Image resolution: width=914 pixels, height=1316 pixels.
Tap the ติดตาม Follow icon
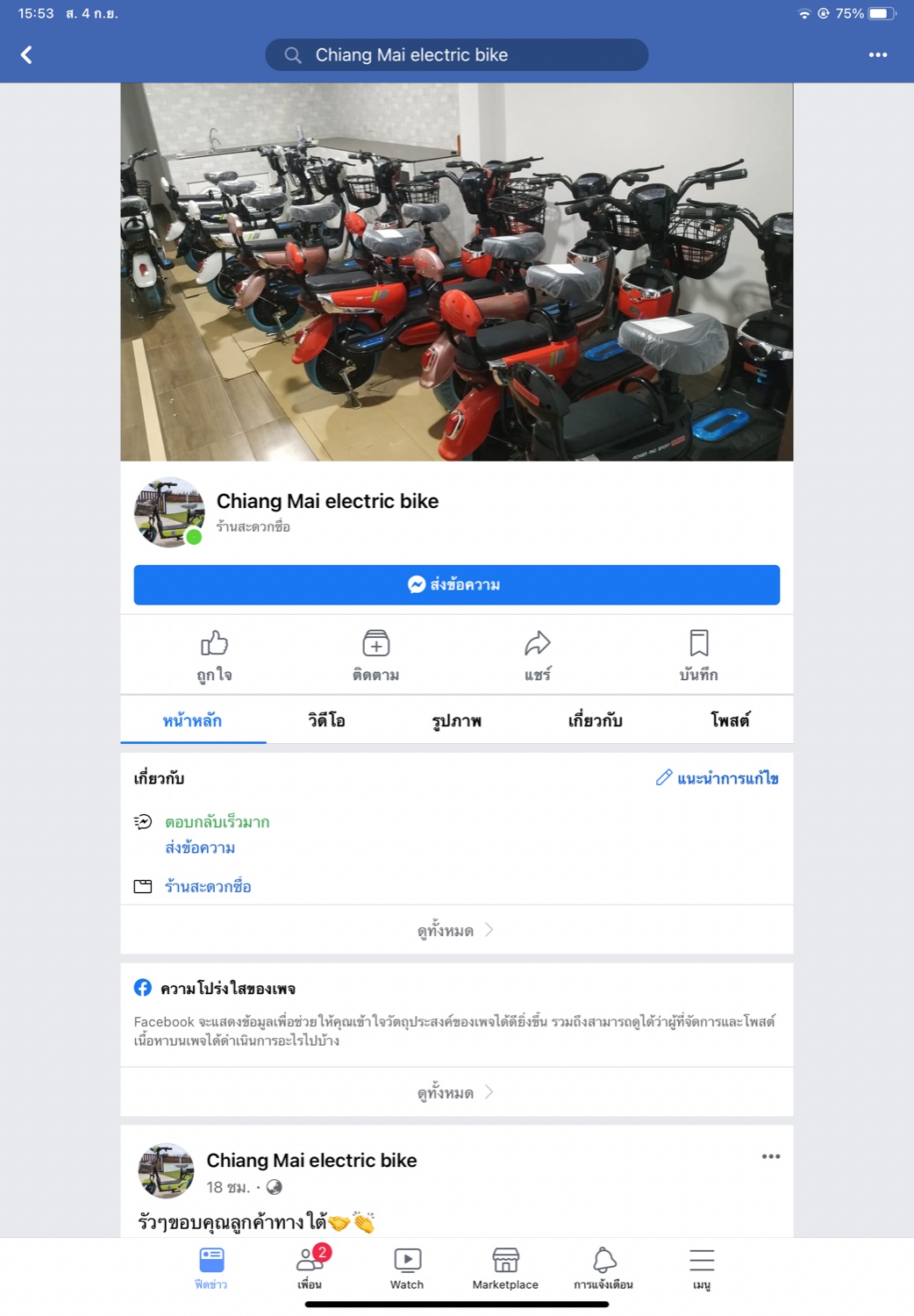pos(376,643)
